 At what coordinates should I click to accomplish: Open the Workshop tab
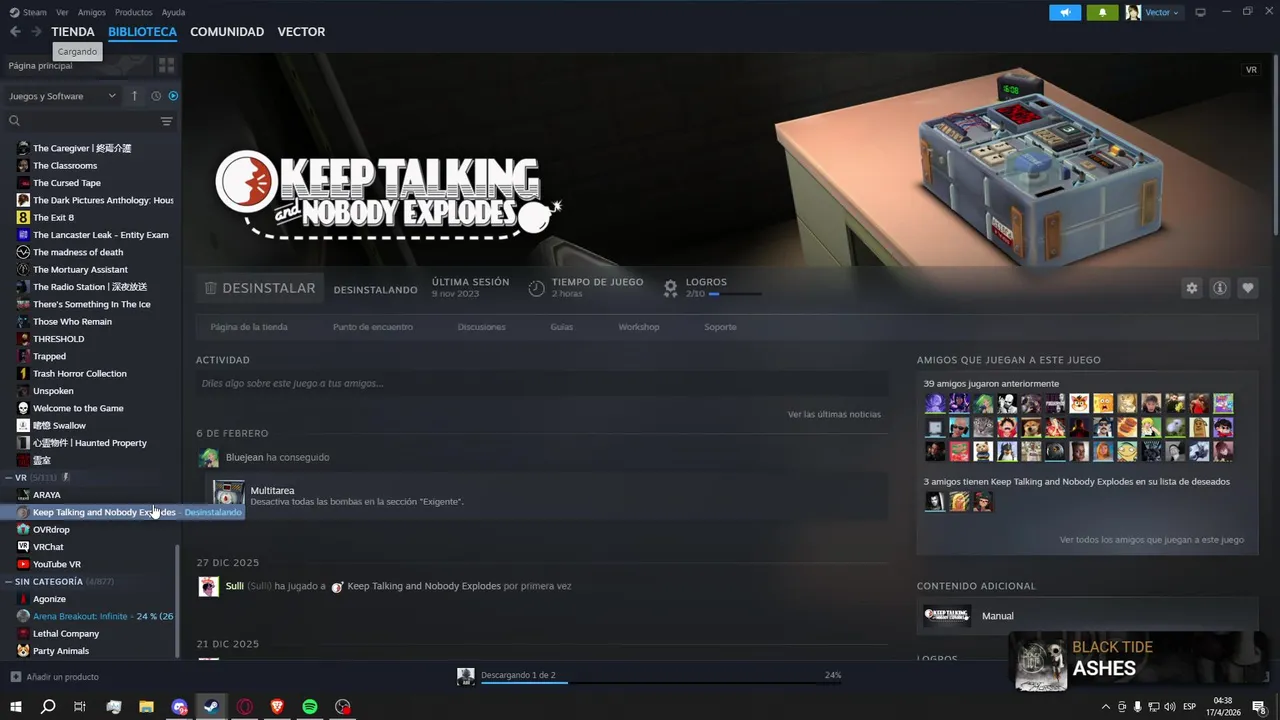coord(639,327)
